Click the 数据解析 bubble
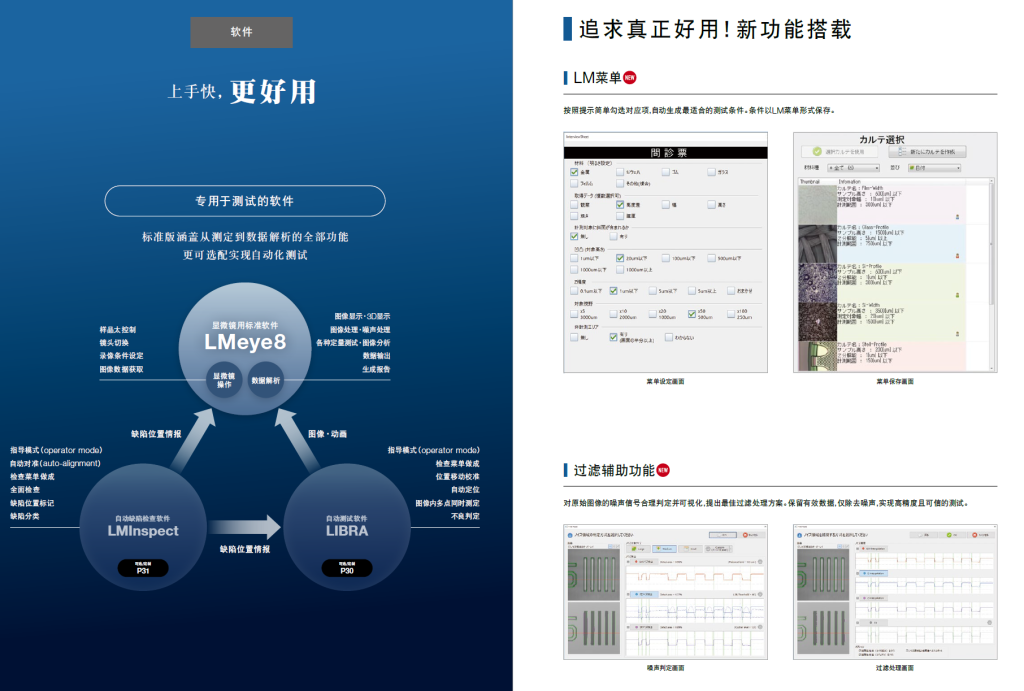The height and width of the screenshot is (691, 1024). (267, 381)
